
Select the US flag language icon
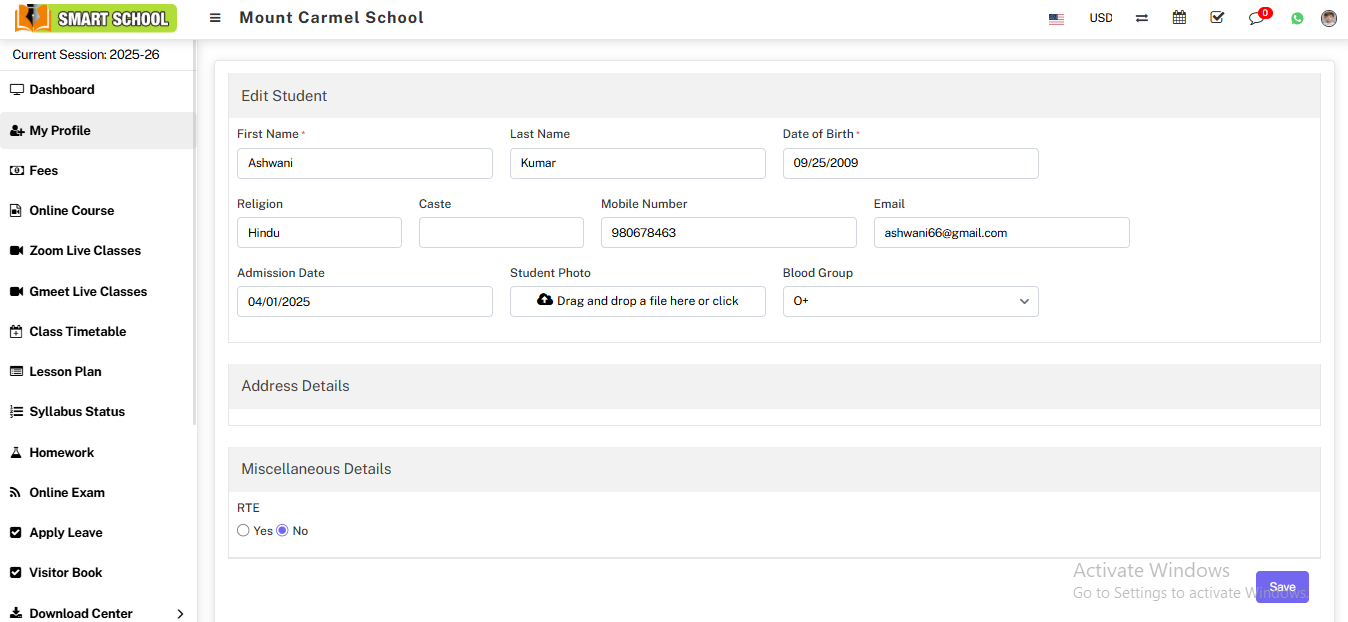point(1056,18)
